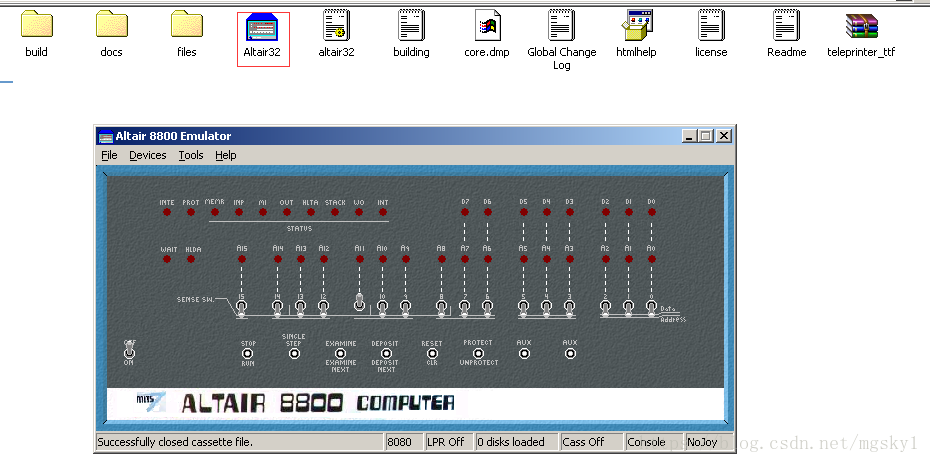Select the license file icon
The width and height of the screenshot is (930, 463).
711,27
